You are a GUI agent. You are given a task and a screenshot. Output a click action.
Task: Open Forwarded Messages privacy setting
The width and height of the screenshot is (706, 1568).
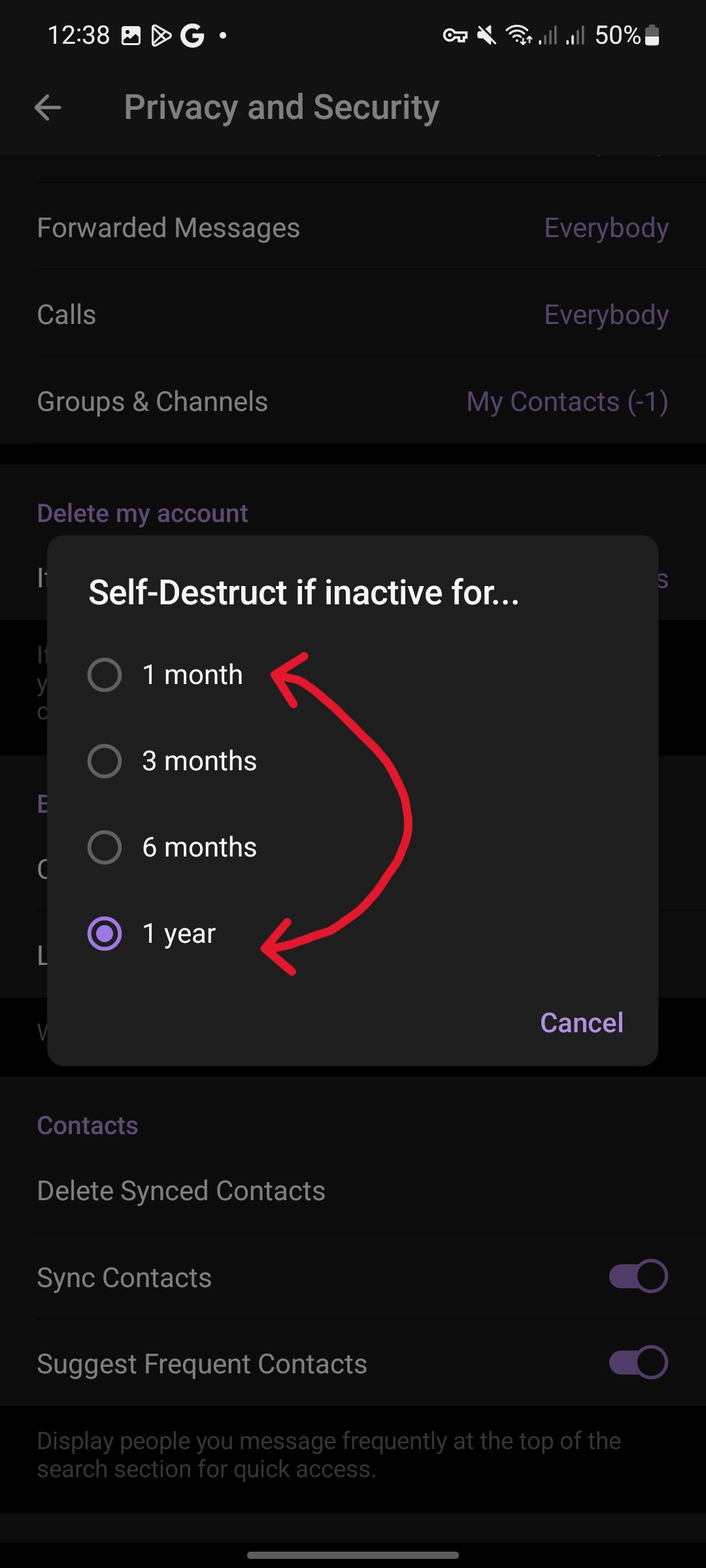click(x=353, y=228)
